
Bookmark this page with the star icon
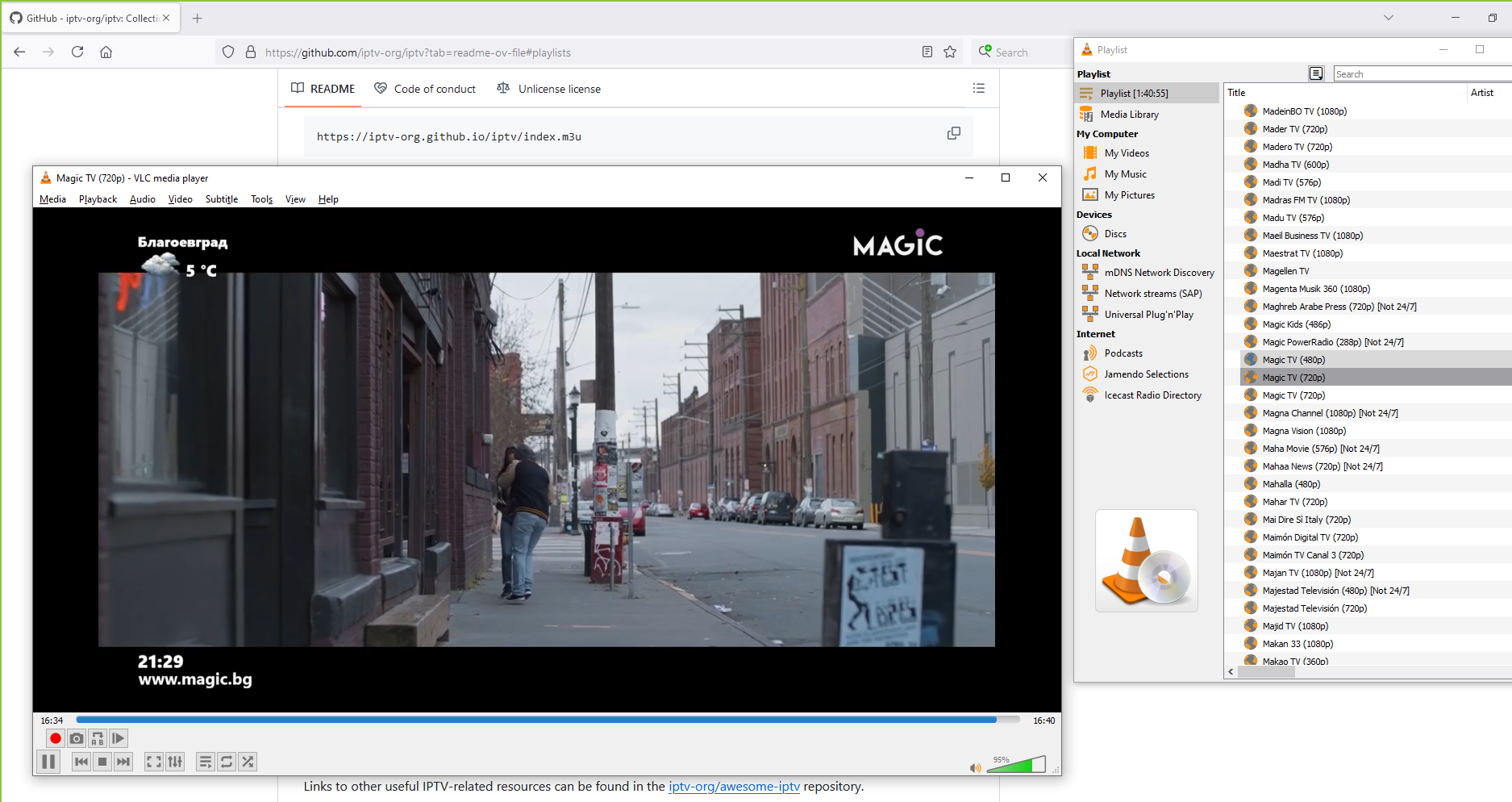coord(950,52)
